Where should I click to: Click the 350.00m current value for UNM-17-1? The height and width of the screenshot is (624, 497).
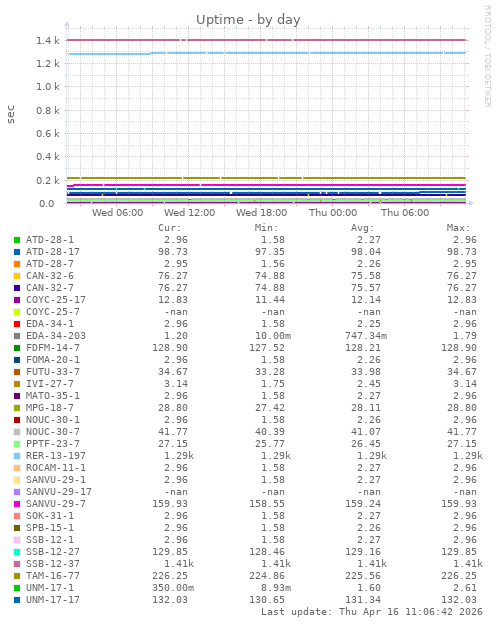(x=173, y=588)
